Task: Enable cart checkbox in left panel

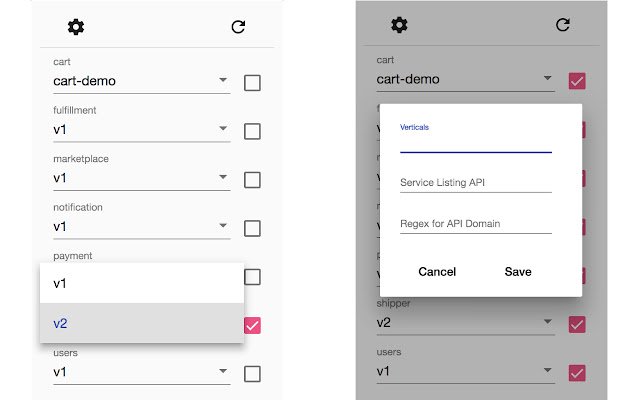Action: pyautogui.click(x=252, y=83)
